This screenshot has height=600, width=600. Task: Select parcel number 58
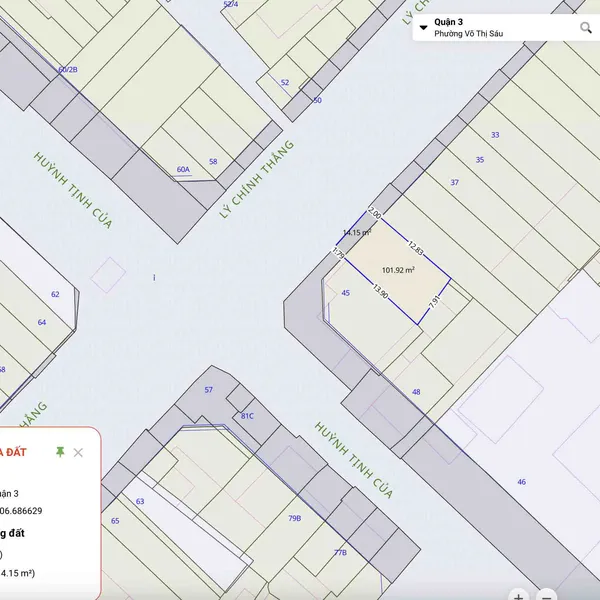213,161
